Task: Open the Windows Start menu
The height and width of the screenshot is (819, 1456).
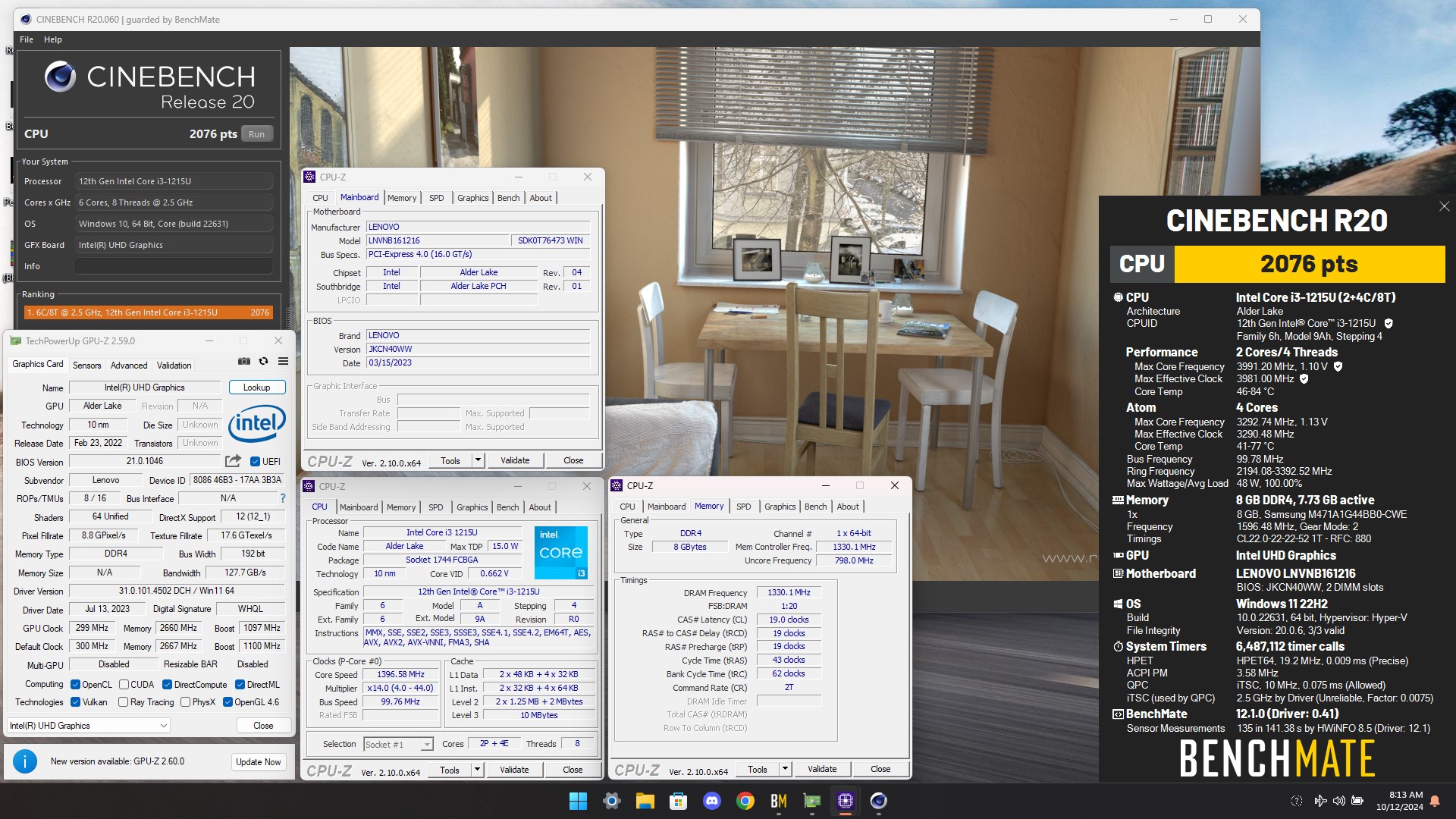Action: [x=578, y=801]
